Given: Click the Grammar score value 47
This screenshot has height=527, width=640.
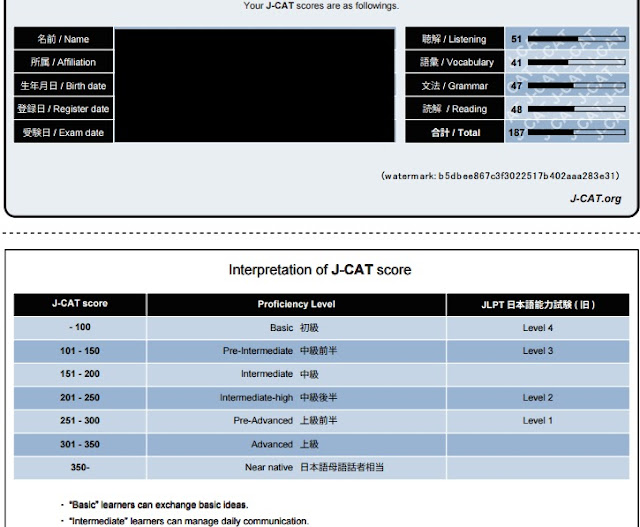Looking at the screenshot, I should (x=516, y=86).
